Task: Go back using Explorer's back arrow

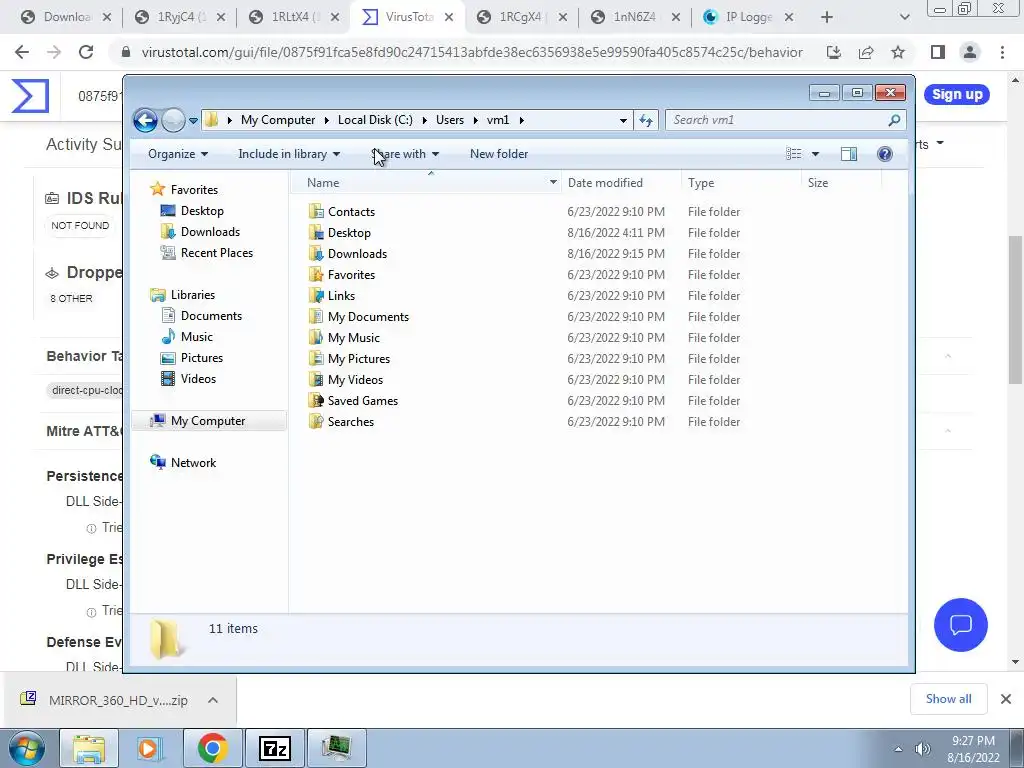Action: (x=145, y=120)
